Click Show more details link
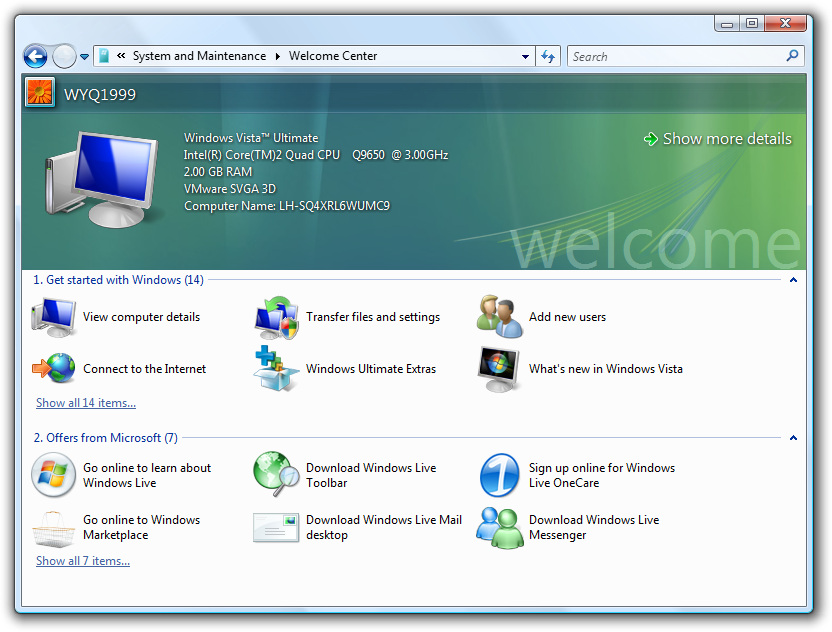Screen dimensions: 832x632 point(727,139)
